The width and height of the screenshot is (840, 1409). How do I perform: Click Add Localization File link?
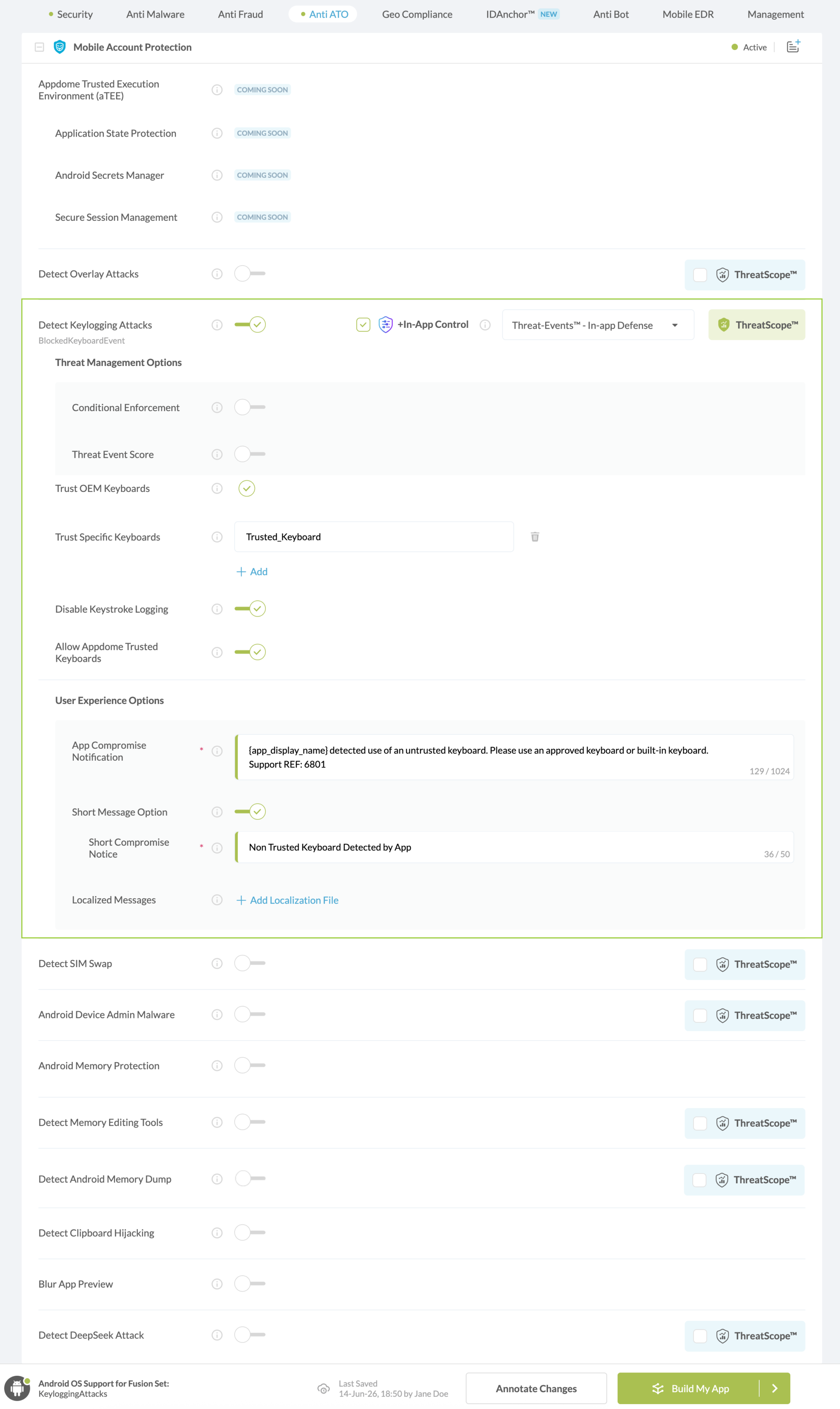pyautogui.click(x=287, y=899)
